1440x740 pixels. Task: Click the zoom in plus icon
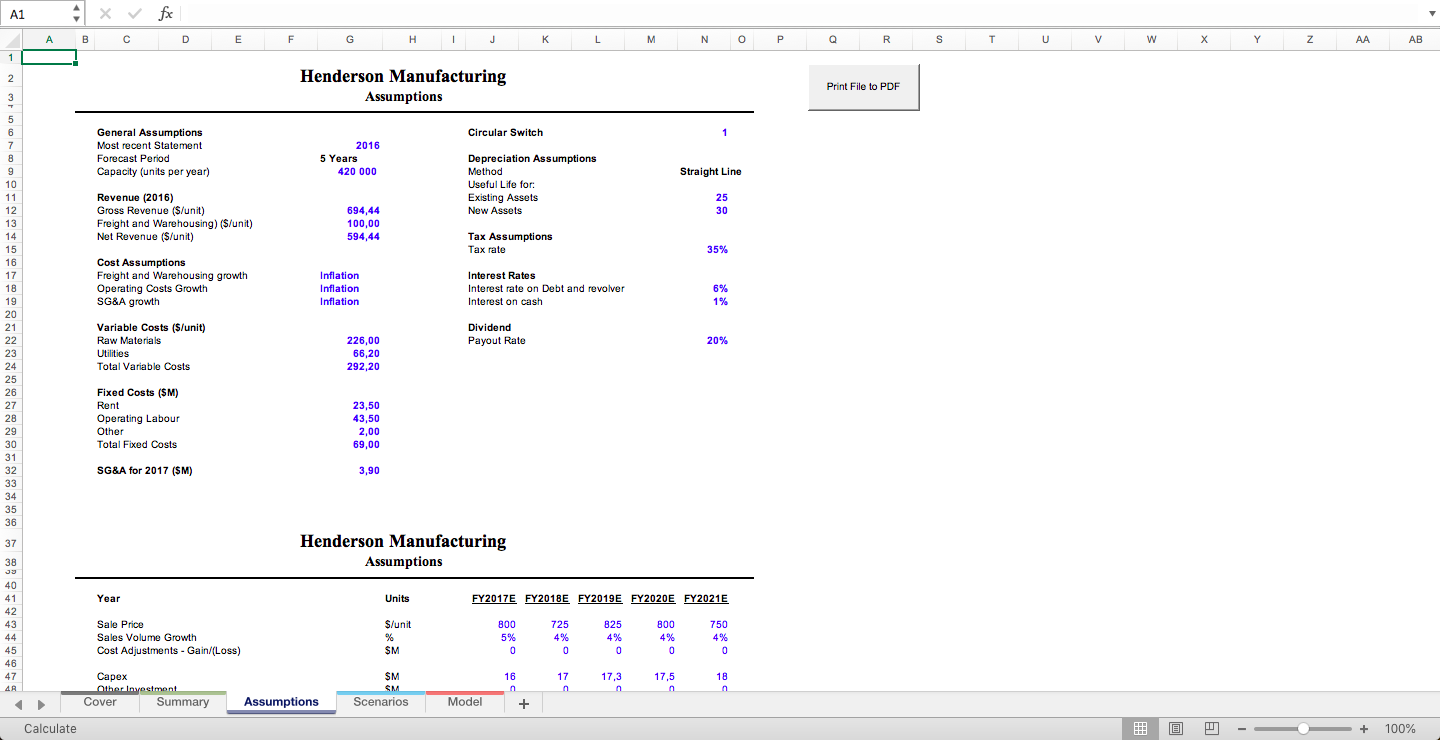(x=1363, y=729)
